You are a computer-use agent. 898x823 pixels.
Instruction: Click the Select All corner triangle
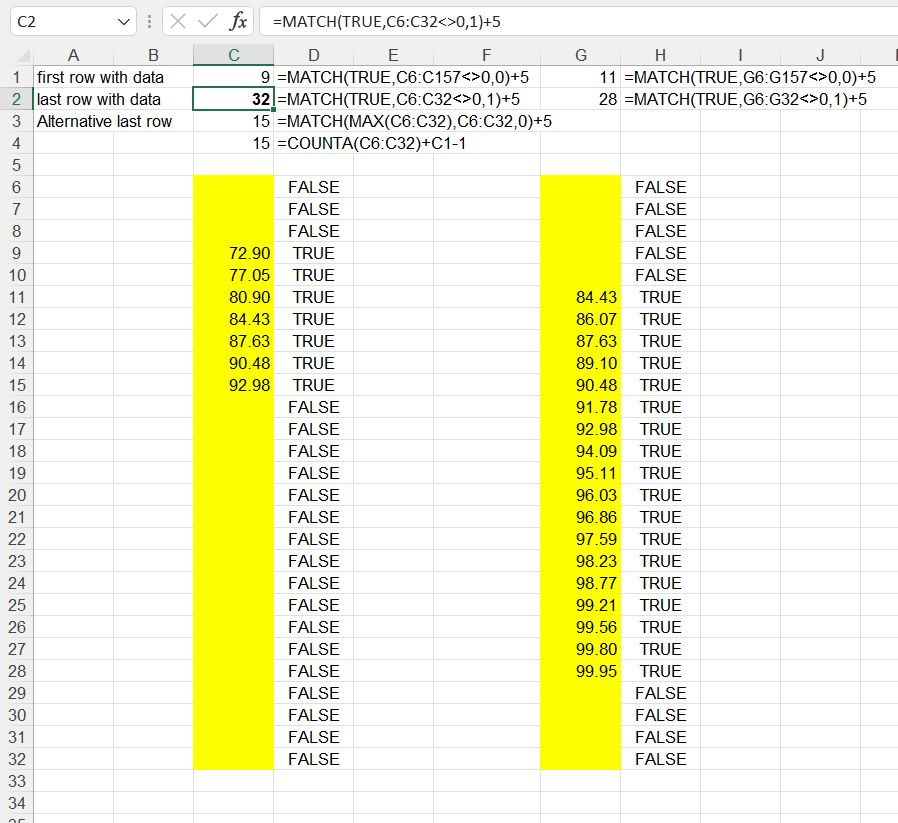(17, 55)
